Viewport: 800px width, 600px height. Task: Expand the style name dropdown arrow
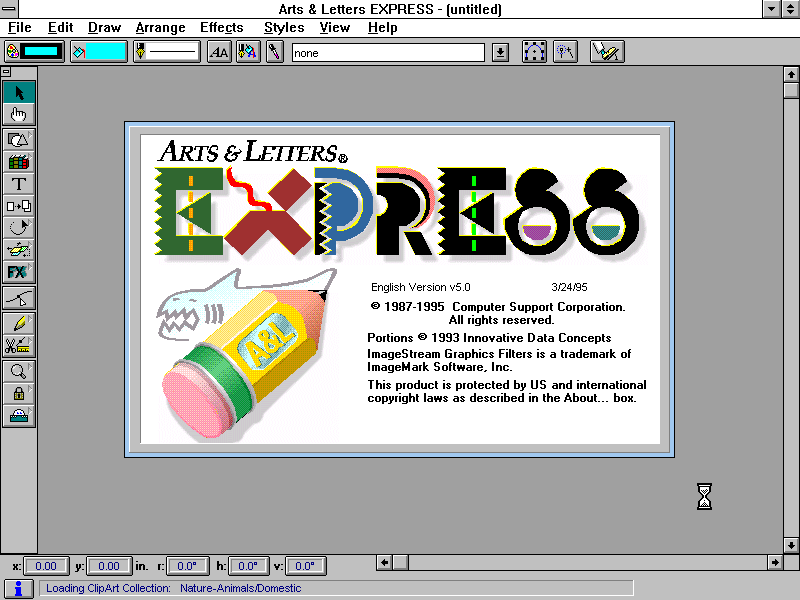coord(501,52)
